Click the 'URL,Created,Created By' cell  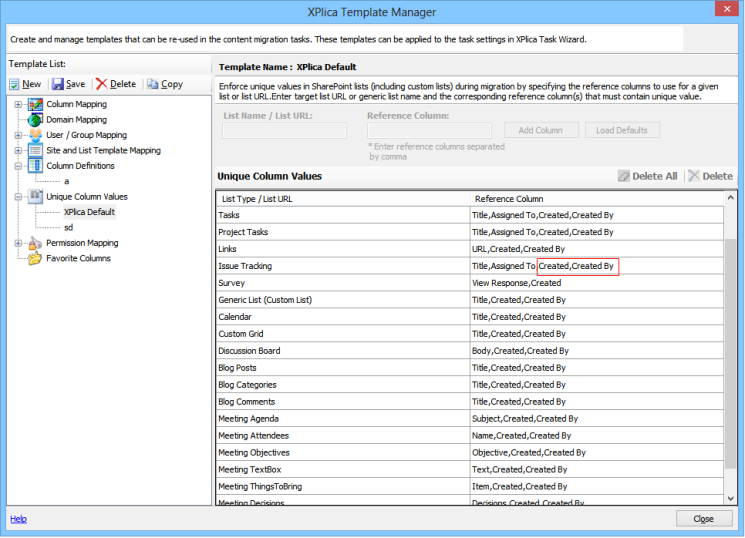pyautogui.click(x=597, y=249)
